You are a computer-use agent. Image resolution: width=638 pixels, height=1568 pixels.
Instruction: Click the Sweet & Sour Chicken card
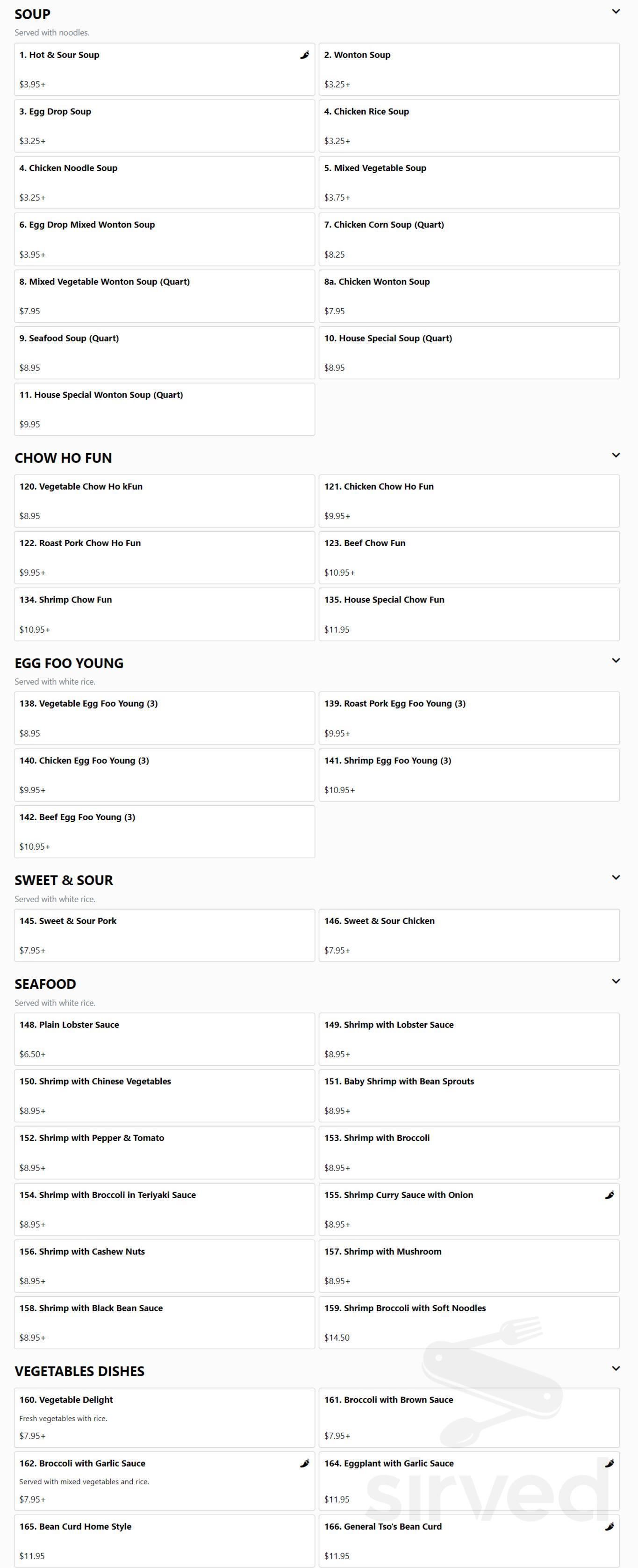(x=470, y=935)
